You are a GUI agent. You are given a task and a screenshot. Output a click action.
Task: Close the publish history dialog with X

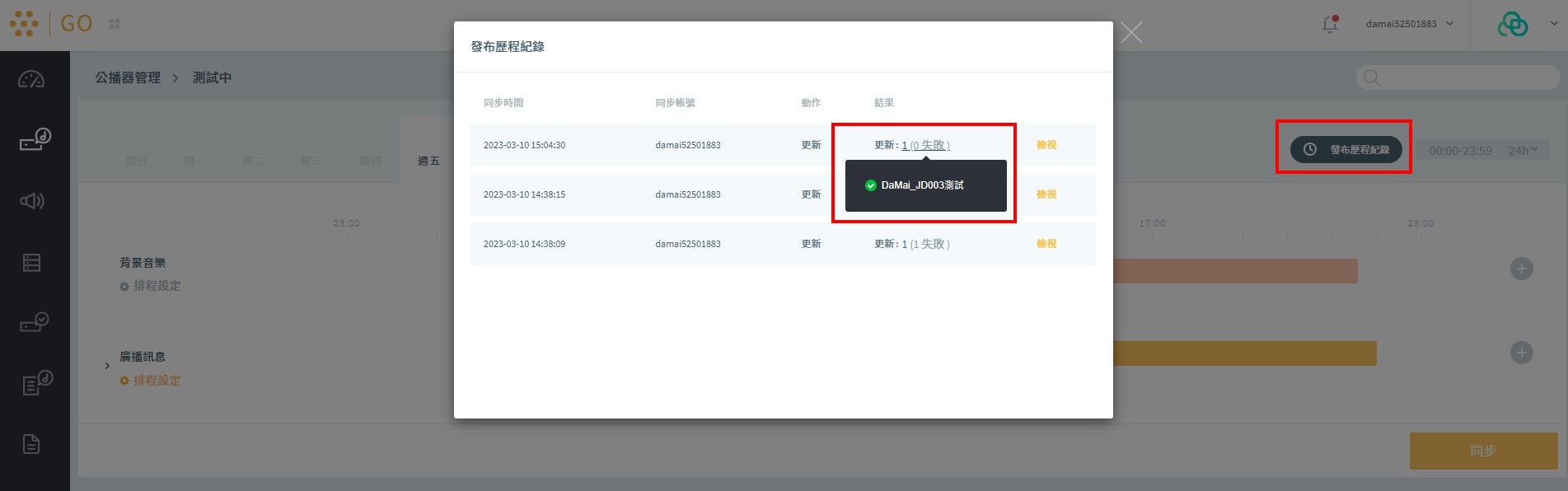coord(1131,33)
